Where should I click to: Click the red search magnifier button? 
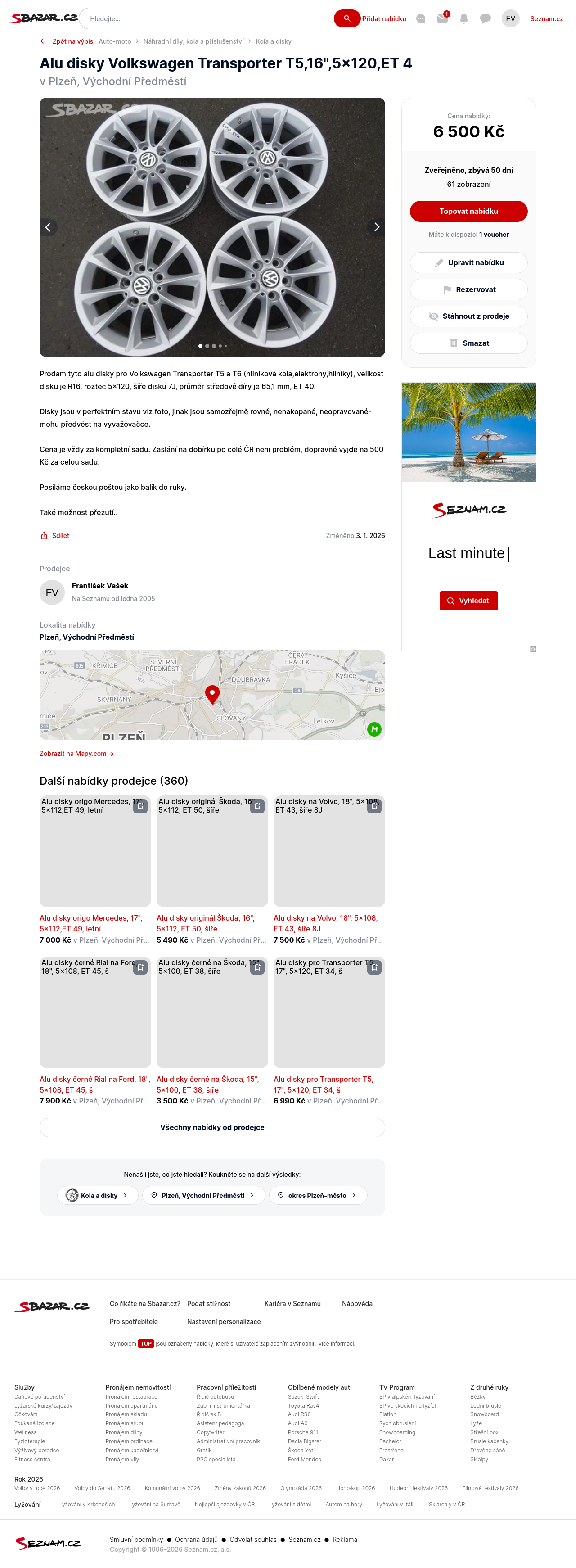point(346,18)
